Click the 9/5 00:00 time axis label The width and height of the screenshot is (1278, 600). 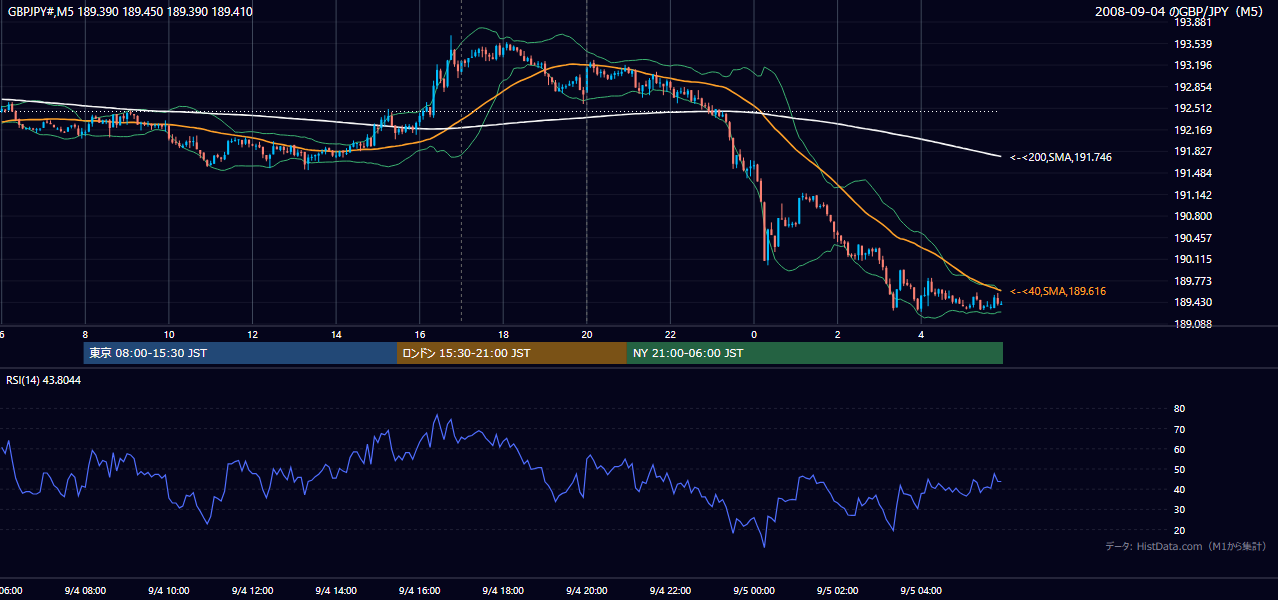point(753,591)
